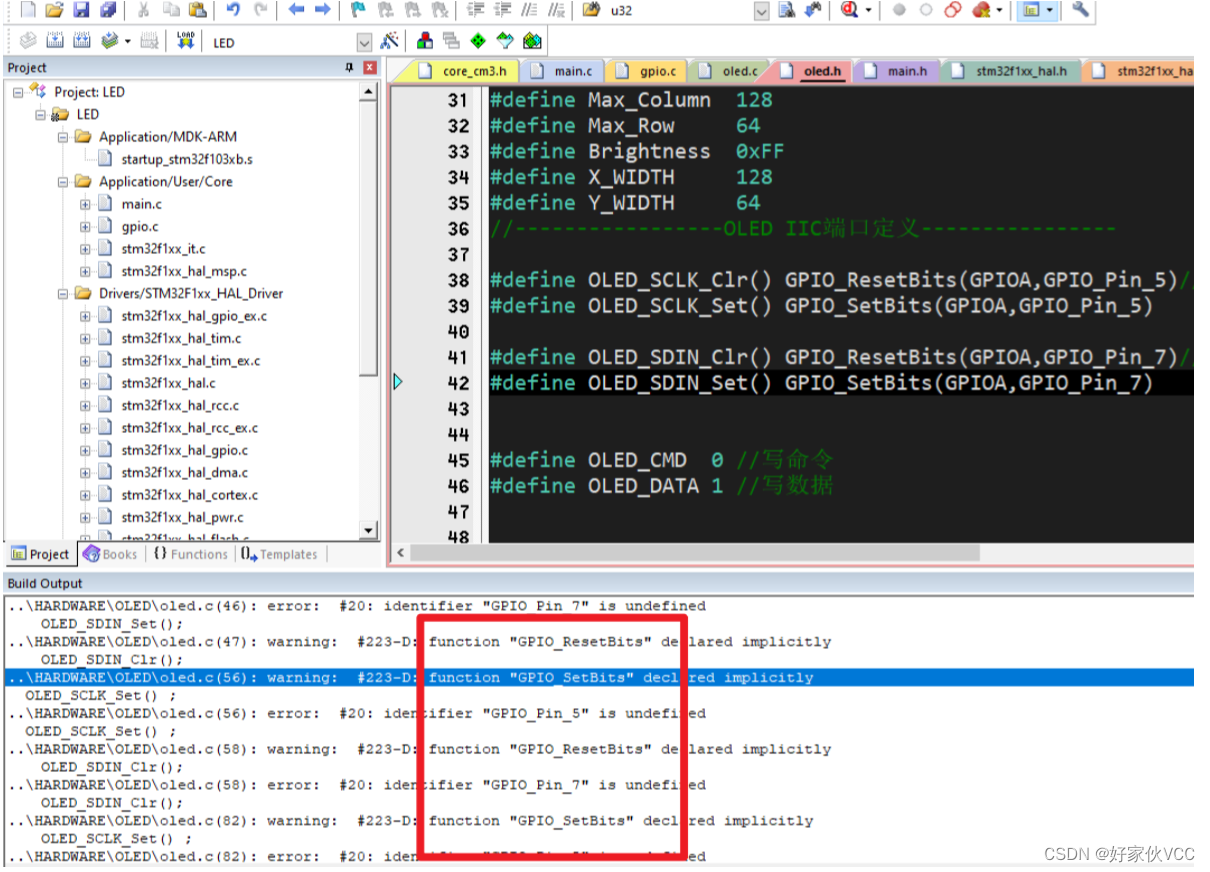Click the Build target icon
Viewport: 1210px width, 872px height.
click(55, 41)
